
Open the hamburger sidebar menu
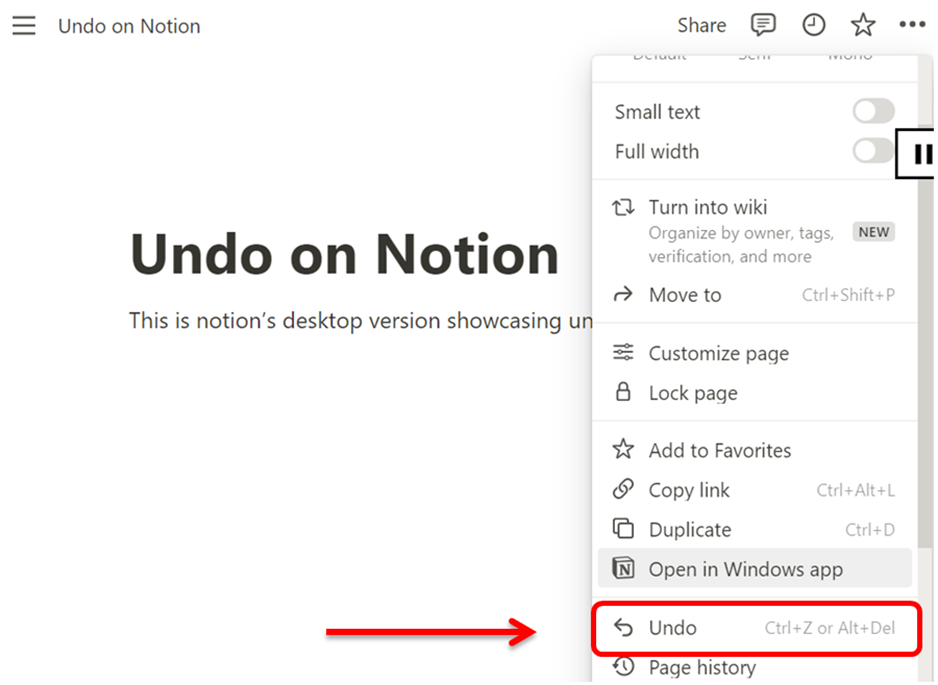(x=24, y=26)
